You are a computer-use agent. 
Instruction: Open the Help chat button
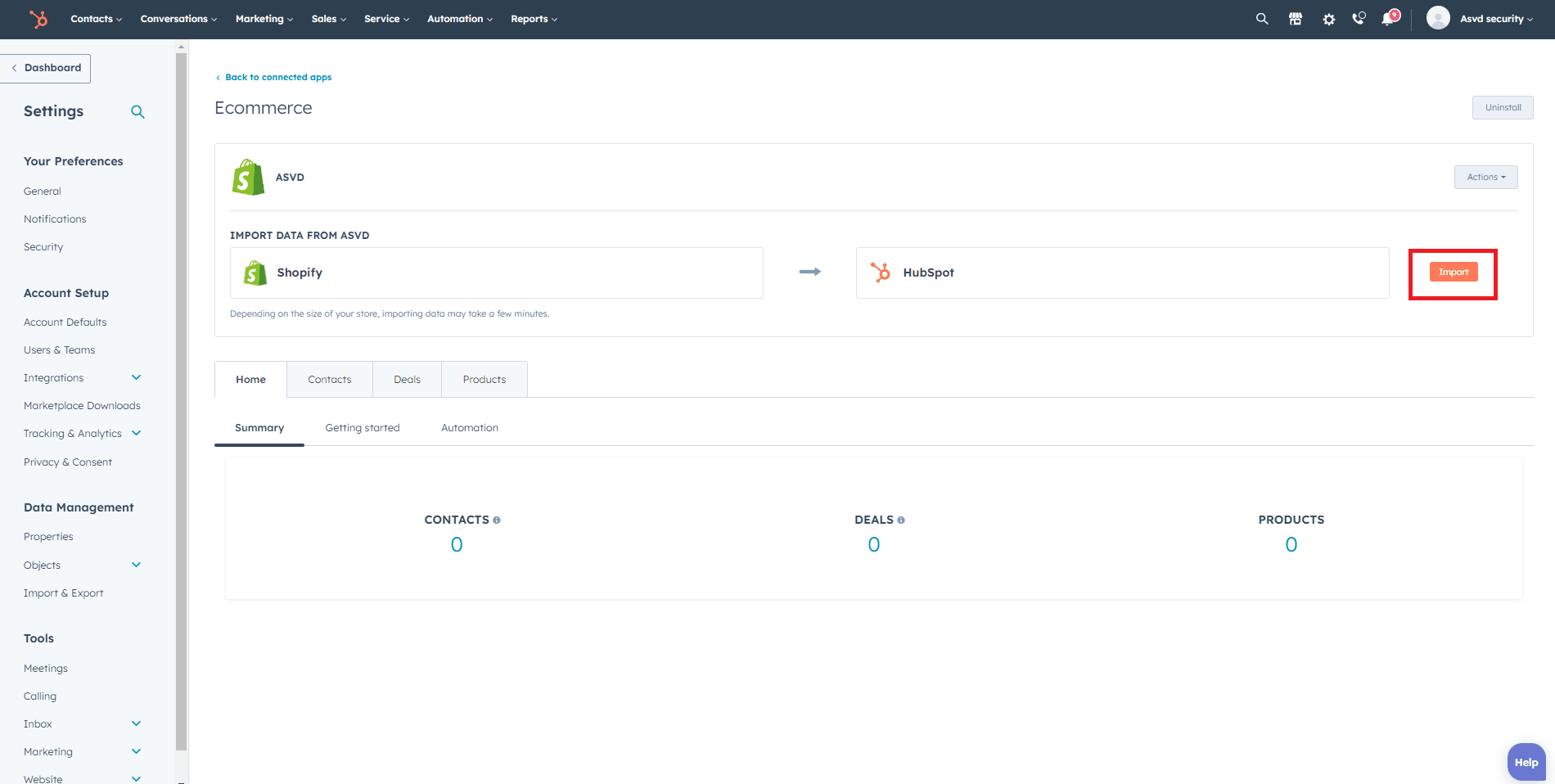coord(1526,762)
